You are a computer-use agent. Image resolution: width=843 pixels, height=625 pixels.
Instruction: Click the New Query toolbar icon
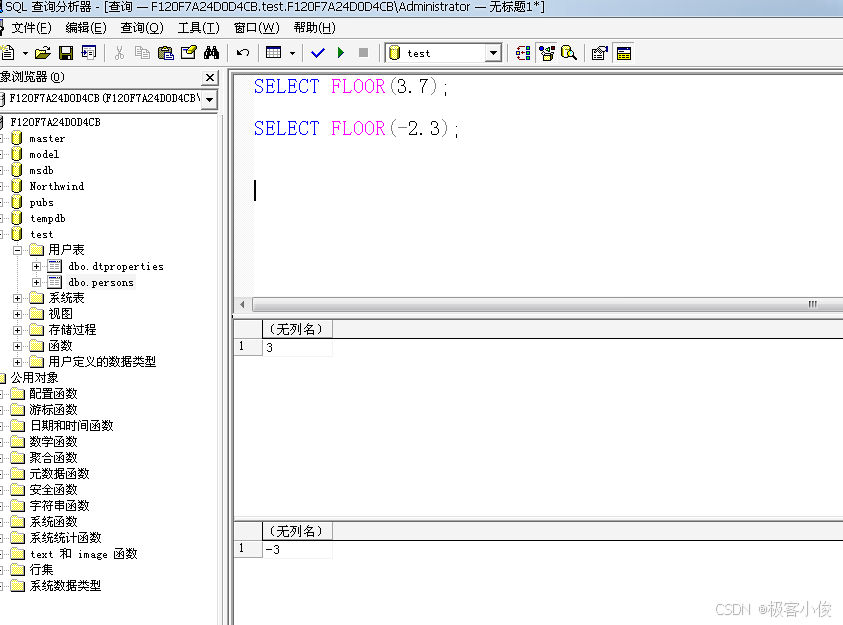click(8, 53)
